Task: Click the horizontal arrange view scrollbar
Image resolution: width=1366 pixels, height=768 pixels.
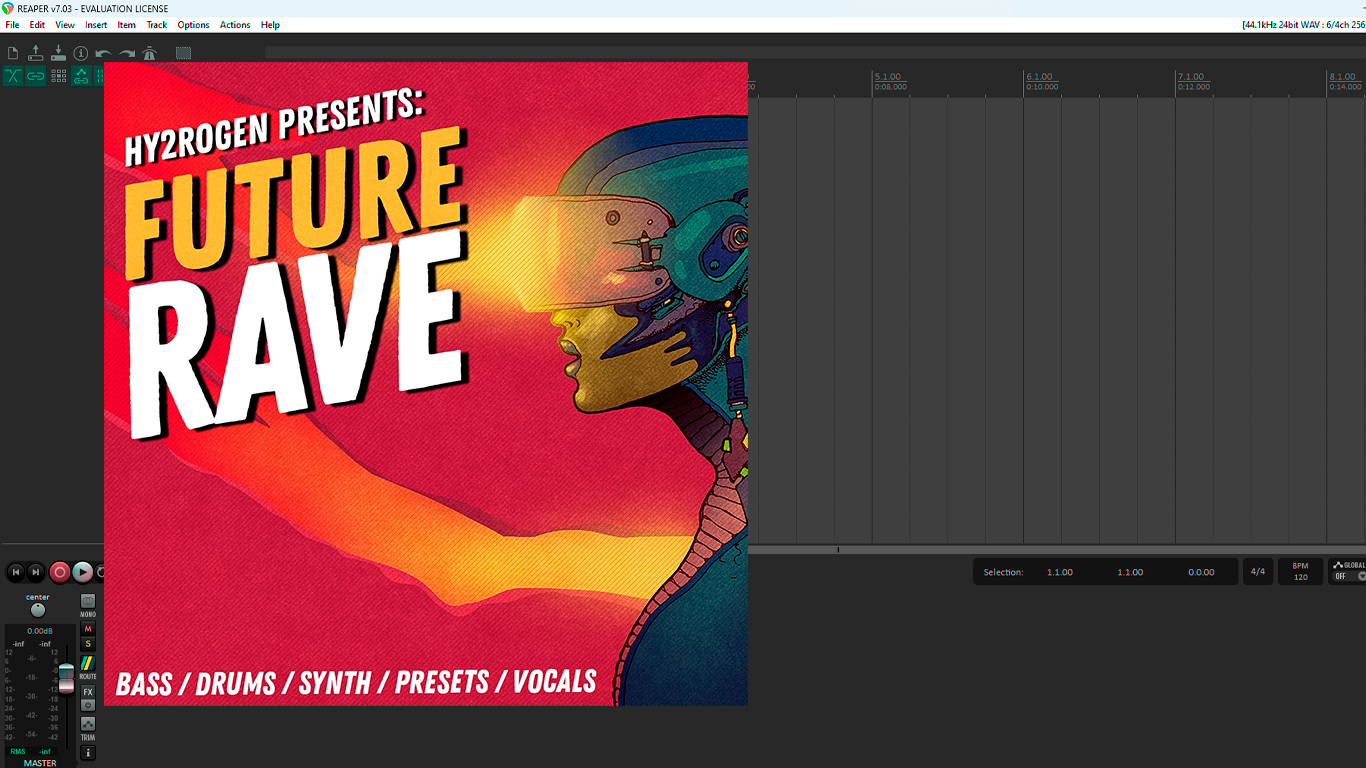Action: click(1057, 550)
